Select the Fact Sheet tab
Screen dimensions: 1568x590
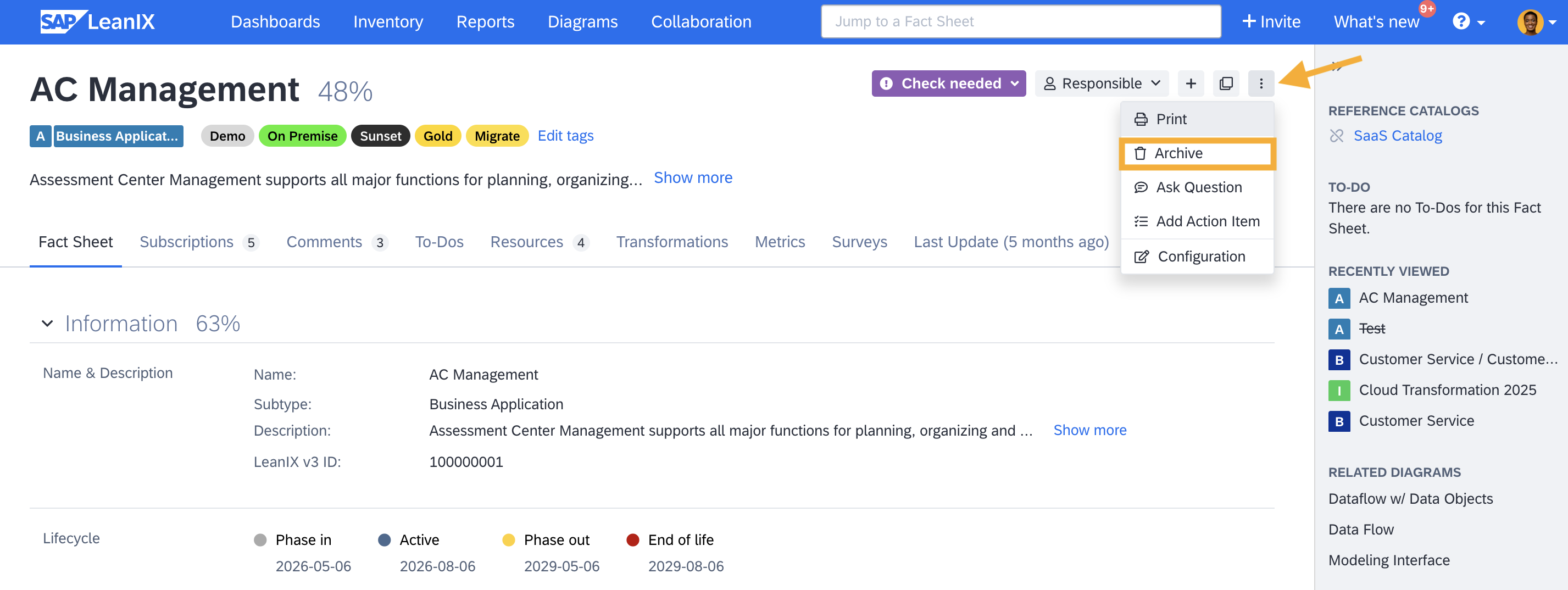pos(75,242)
